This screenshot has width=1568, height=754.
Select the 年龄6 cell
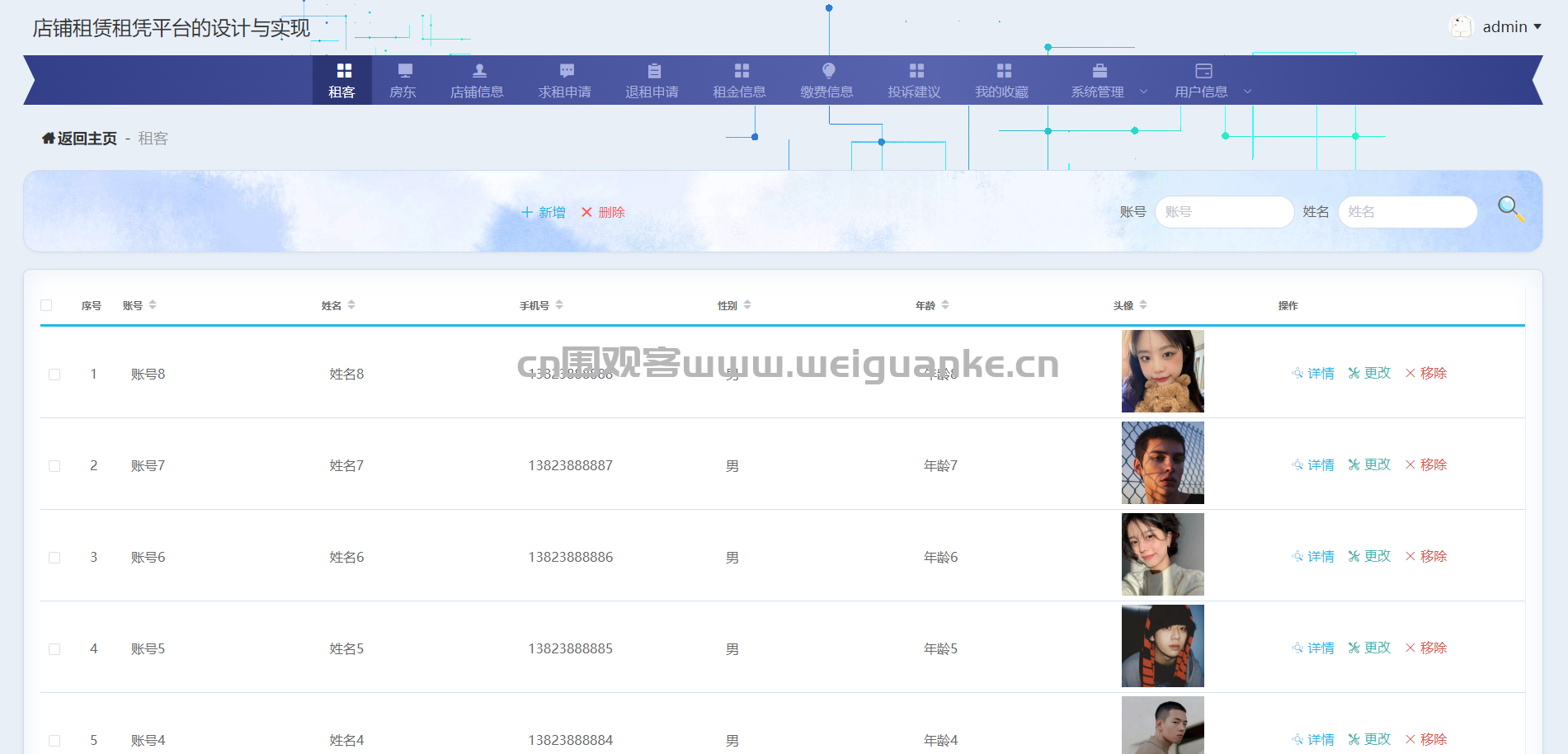(941, 558)
